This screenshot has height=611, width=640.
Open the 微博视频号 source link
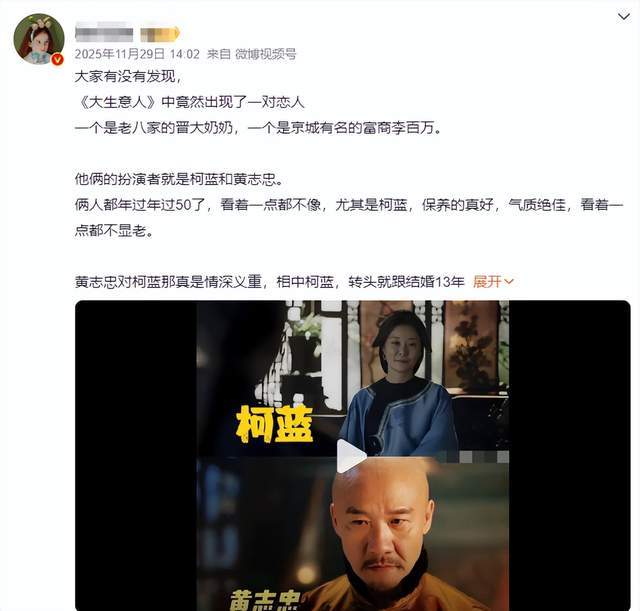[x=266, y=54]
